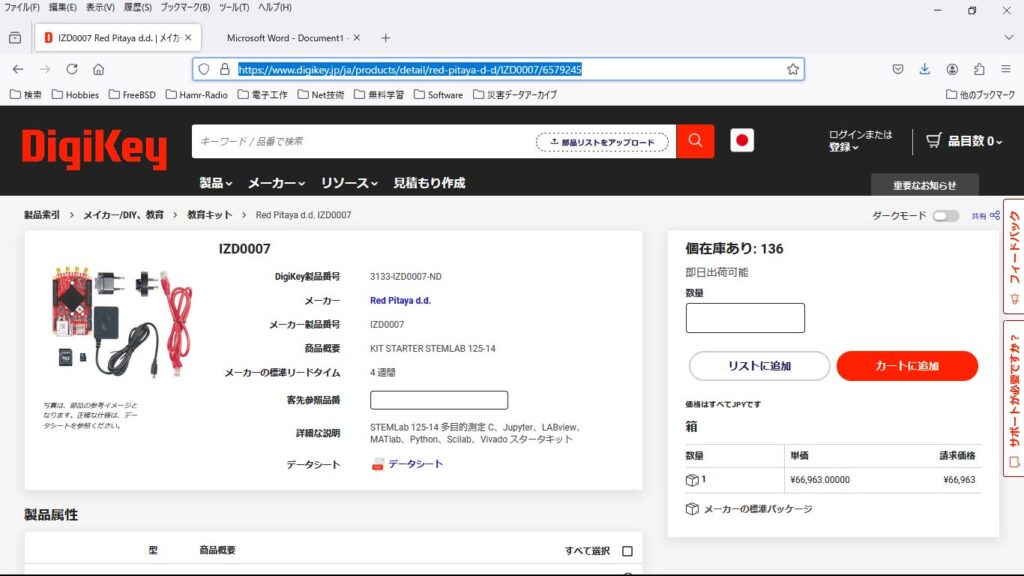Screen dimensions: 1024x576
Task: Go forward using the browser forward arrow
Action: point(45,69)
